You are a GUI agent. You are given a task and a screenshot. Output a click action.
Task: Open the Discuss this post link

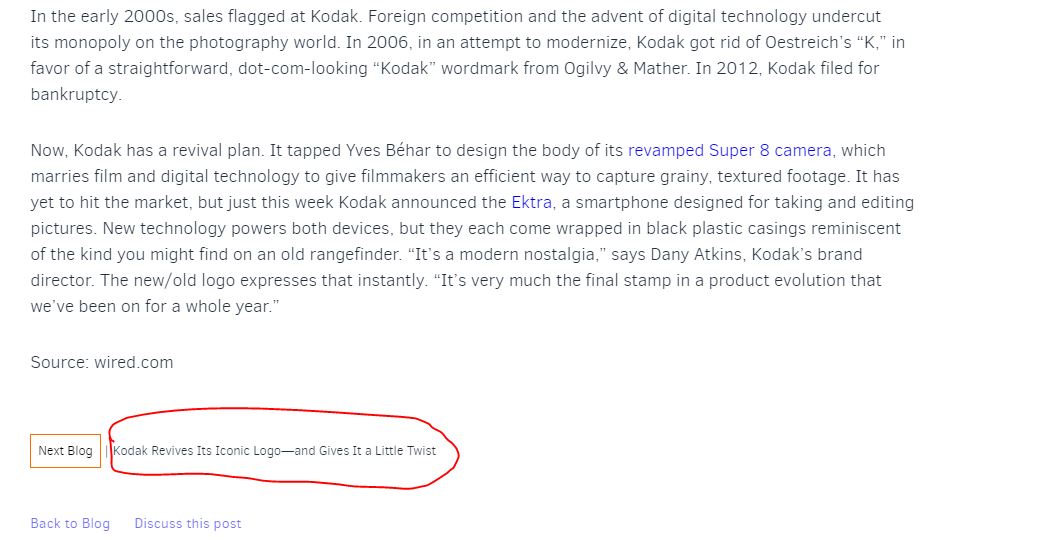[x=188, y=524]
